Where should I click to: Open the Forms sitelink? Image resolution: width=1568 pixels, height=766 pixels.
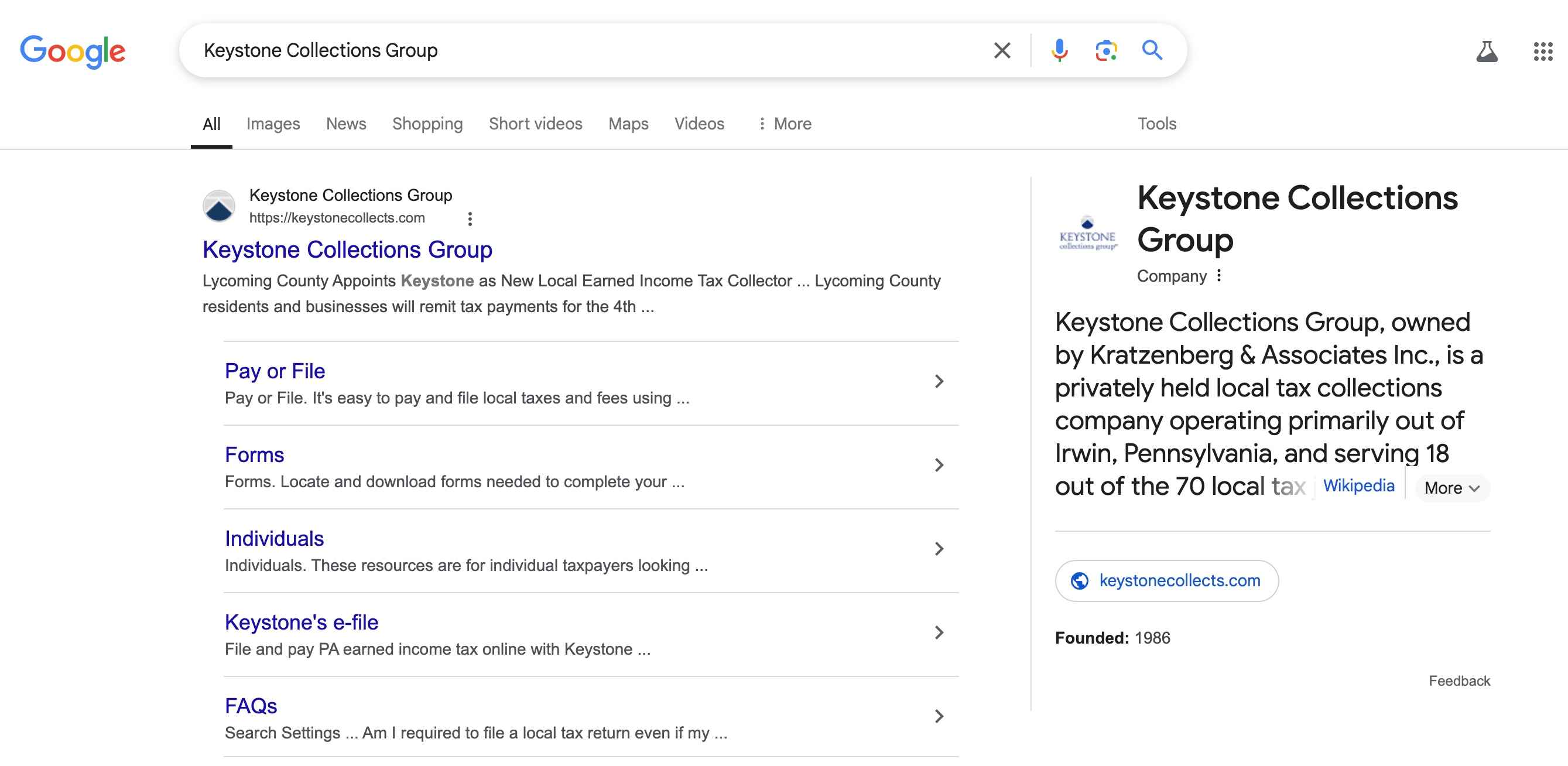(255, 455)
